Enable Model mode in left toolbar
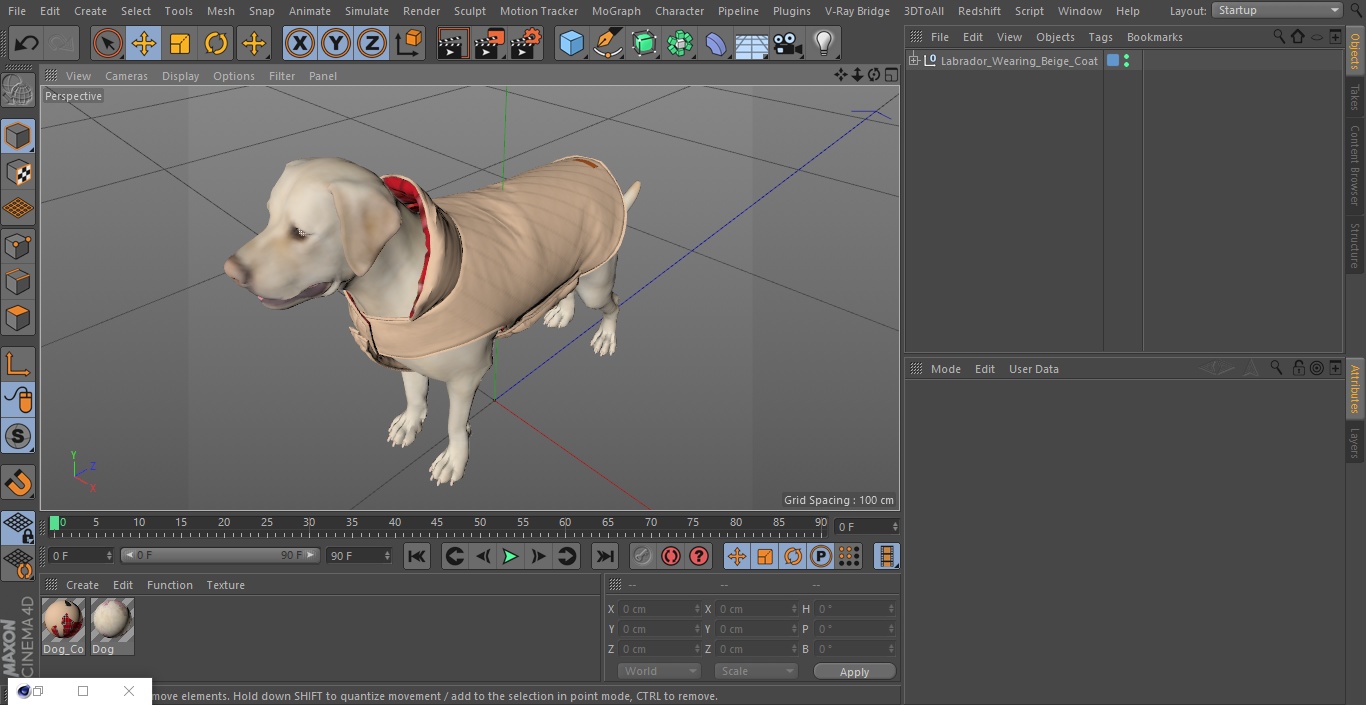This screenshot has height=705, width=1366. pos(18,136)
